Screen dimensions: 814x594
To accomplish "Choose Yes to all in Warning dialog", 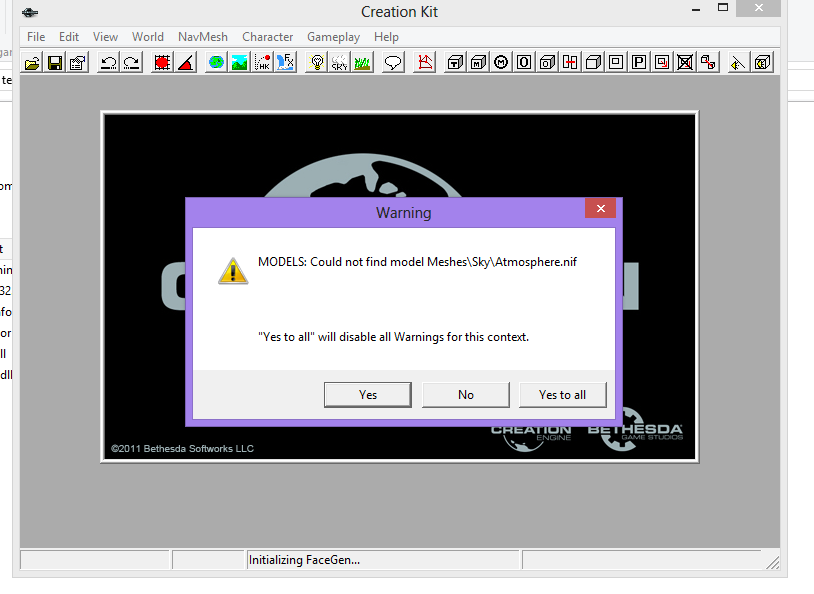I will pyautogui.click(x=562, y=395).
